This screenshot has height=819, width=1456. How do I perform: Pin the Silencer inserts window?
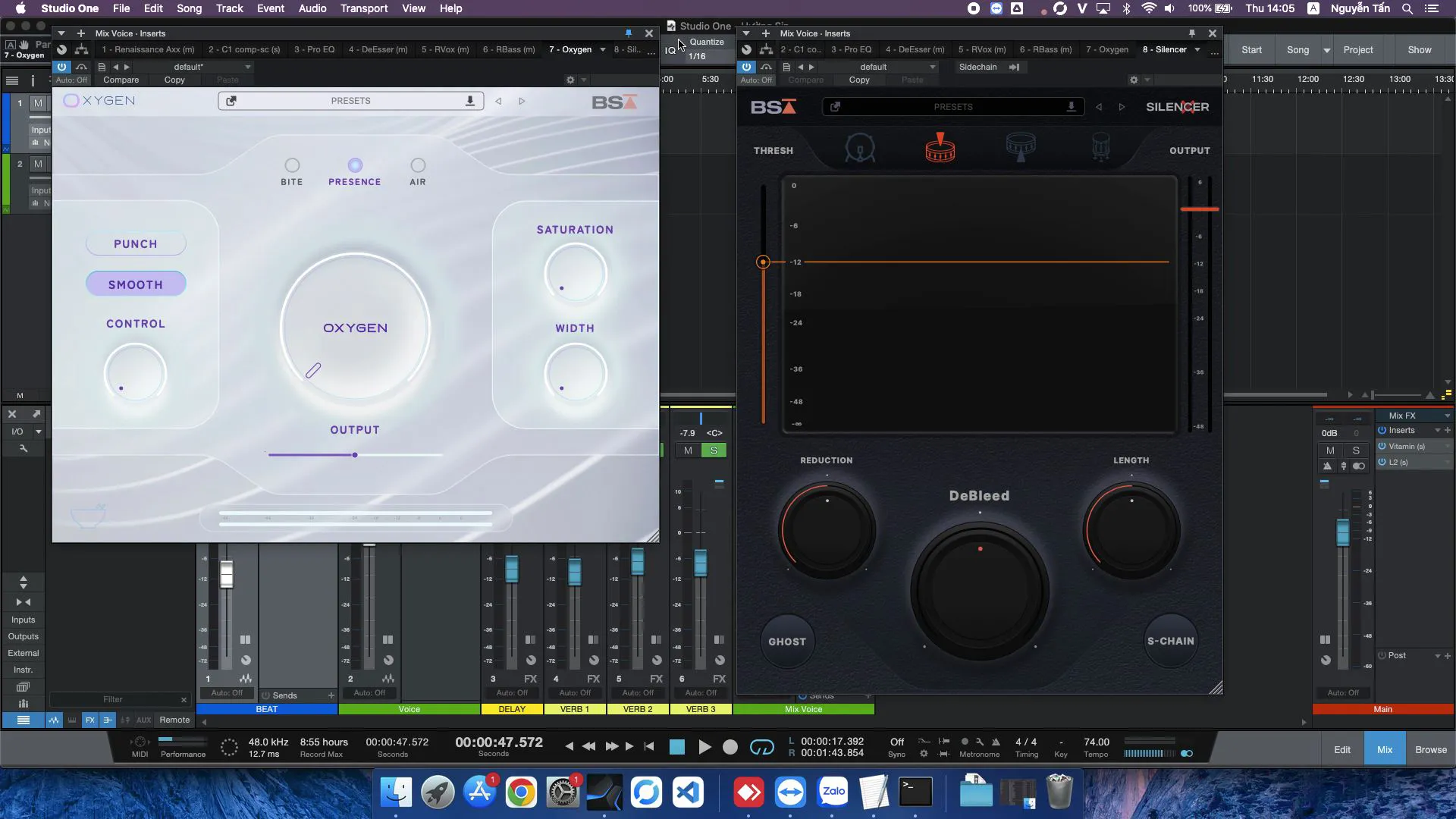[x=1191, y=33]
